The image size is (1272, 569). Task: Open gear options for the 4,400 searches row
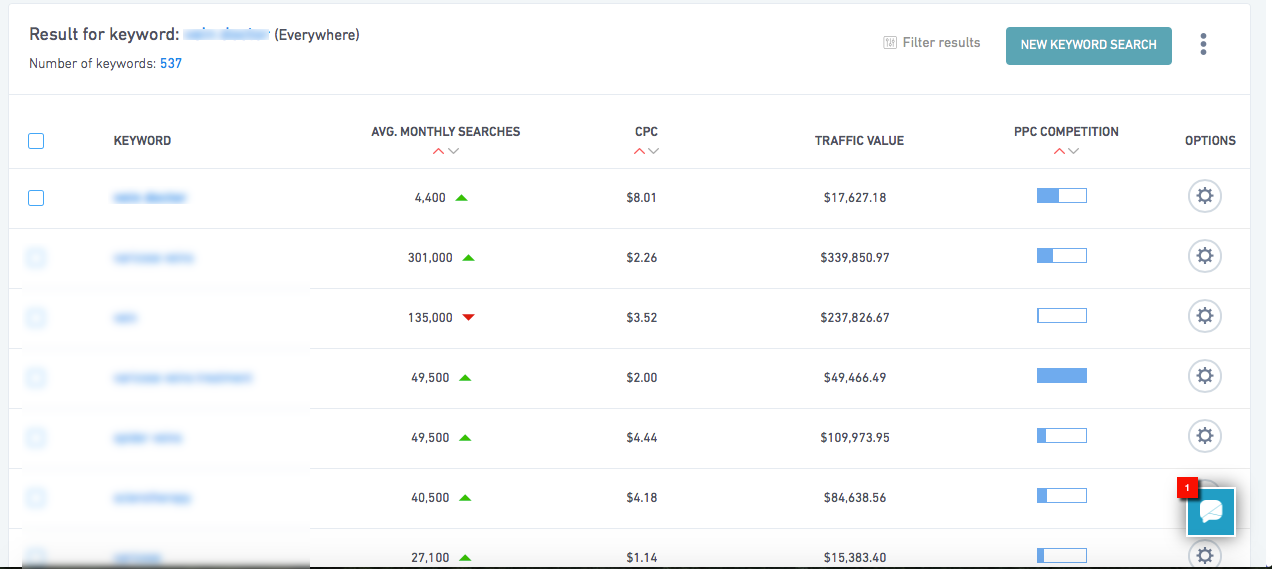point(1204,197)
